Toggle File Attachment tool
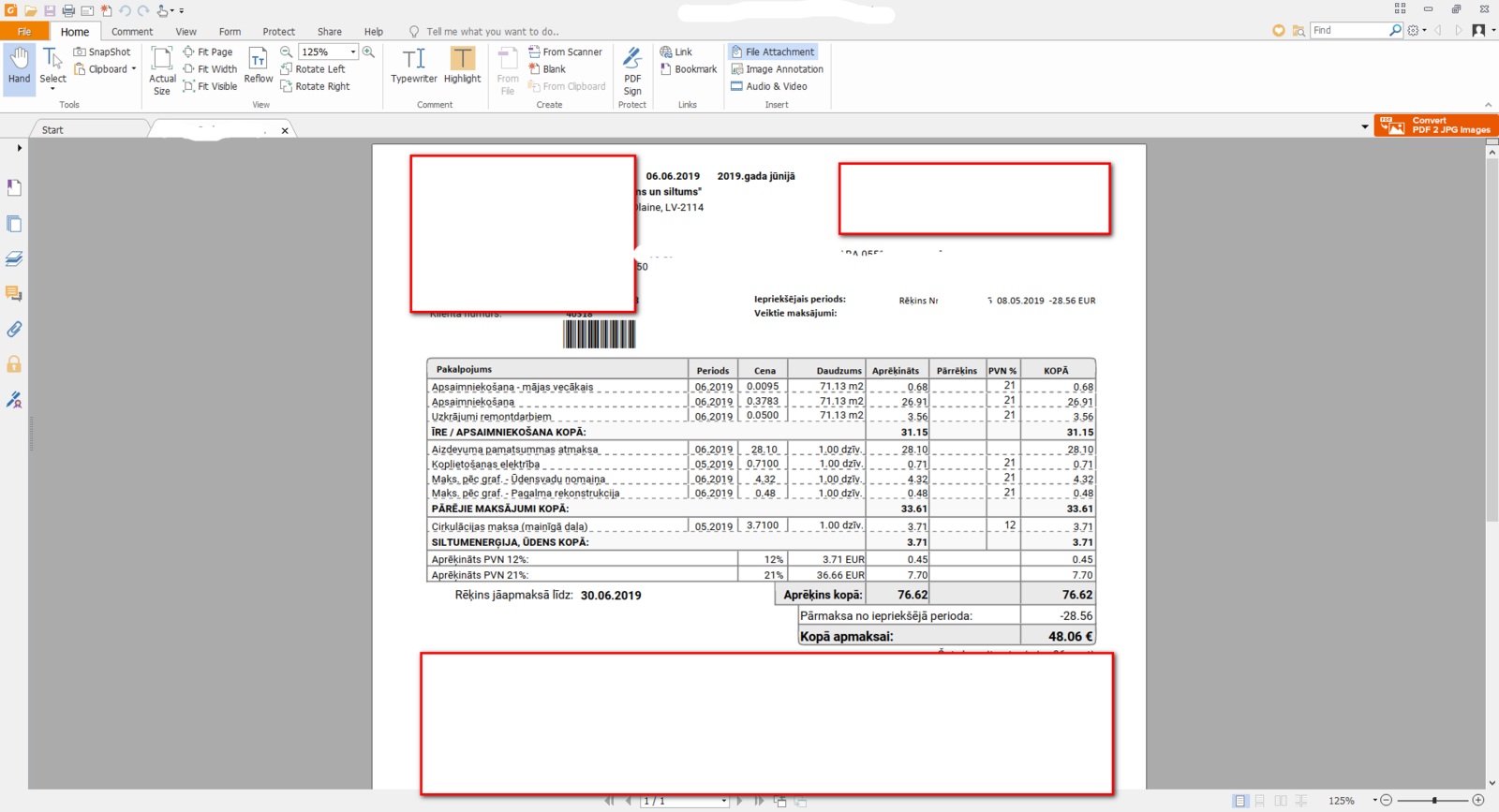 coord(773,52)
